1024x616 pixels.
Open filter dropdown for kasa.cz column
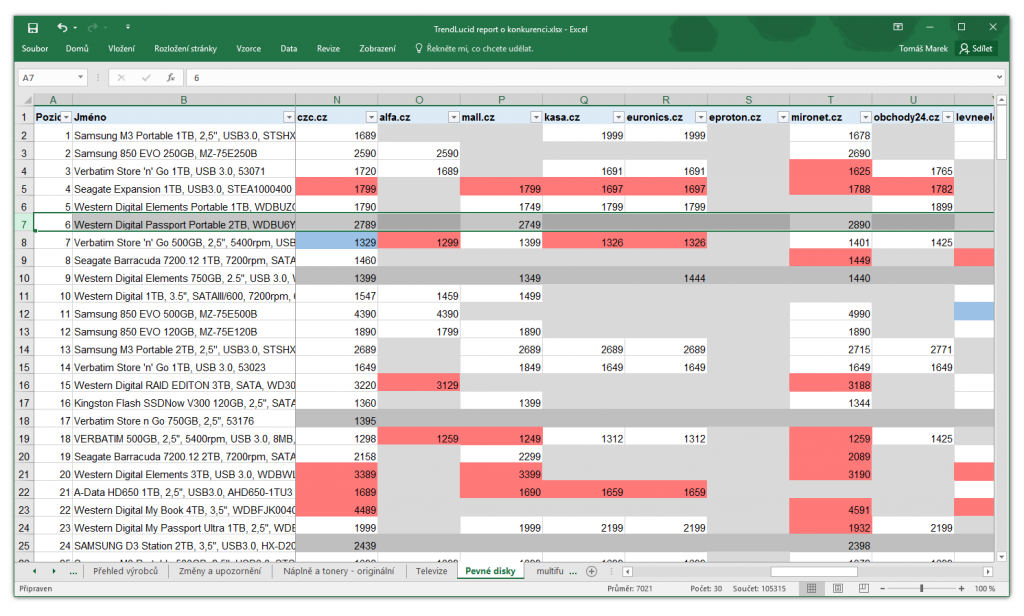click(x=618, y=117)
